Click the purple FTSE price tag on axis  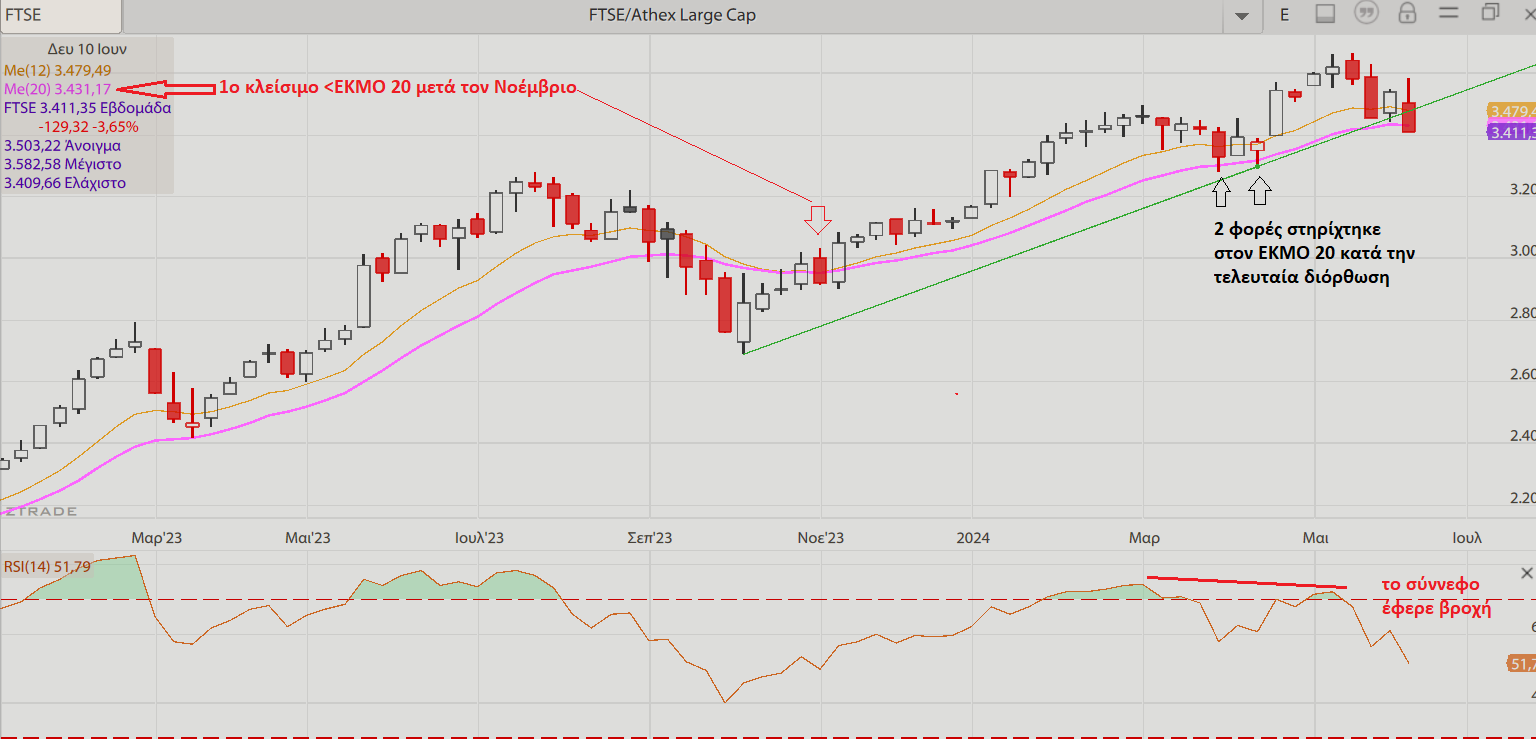tap(1511, 132)
